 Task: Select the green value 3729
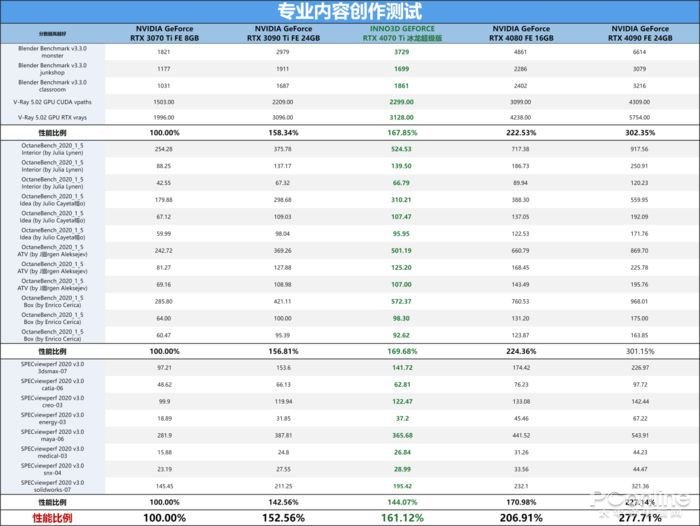click(401, 52)
